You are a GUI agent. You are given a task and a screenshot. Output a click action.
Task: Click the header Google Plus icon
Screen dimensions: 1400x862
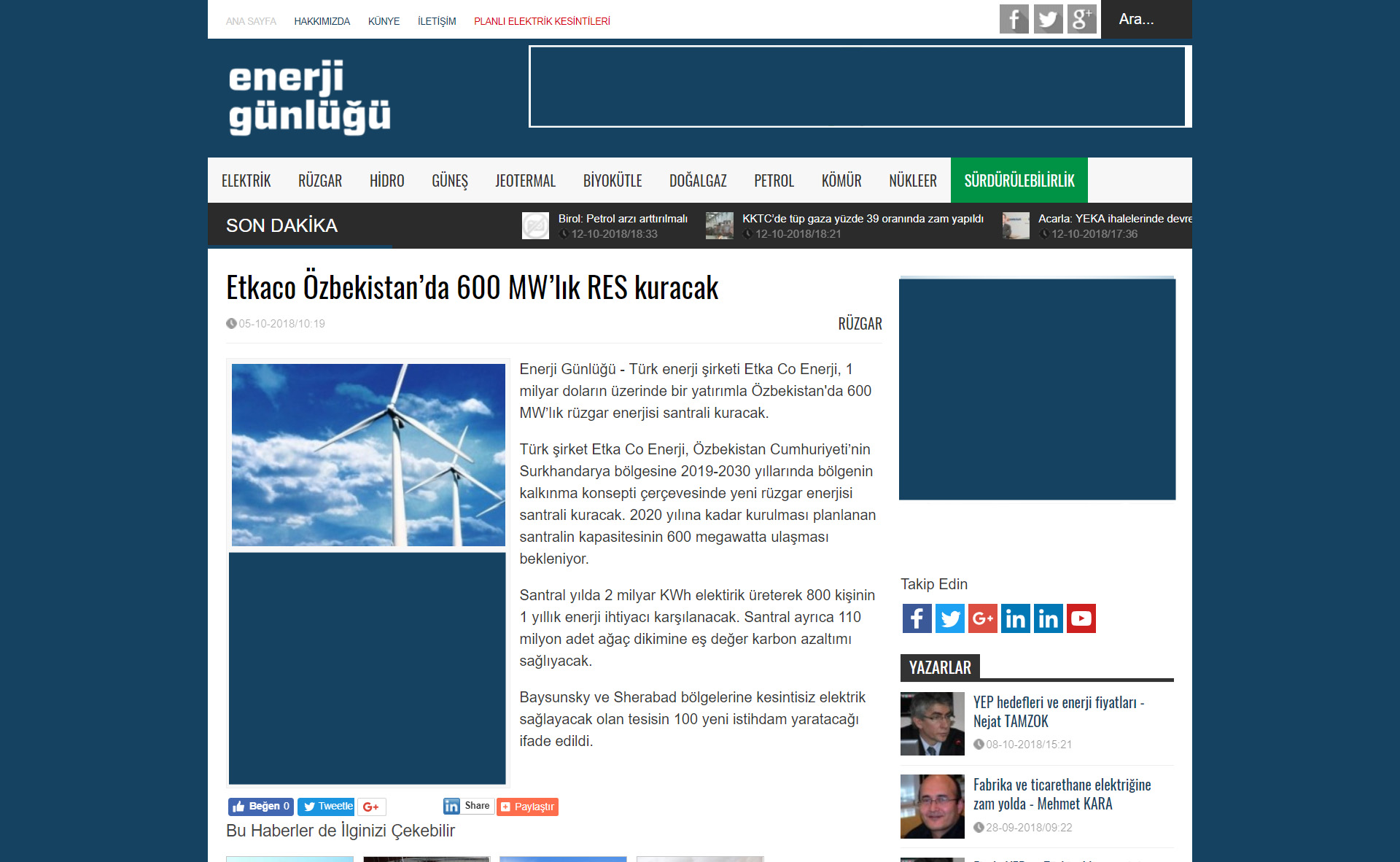(1081, 19)
